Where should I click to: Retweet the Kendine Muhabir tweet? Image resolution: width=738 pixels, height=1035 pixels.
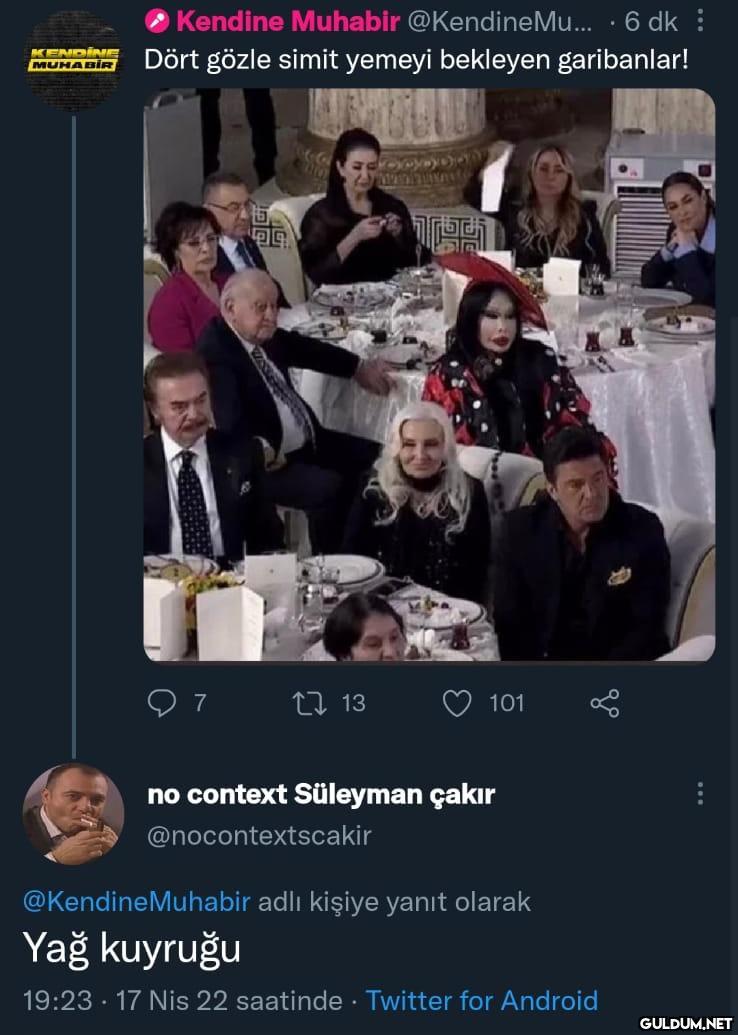pyautogui.click(x=299, y=703)
